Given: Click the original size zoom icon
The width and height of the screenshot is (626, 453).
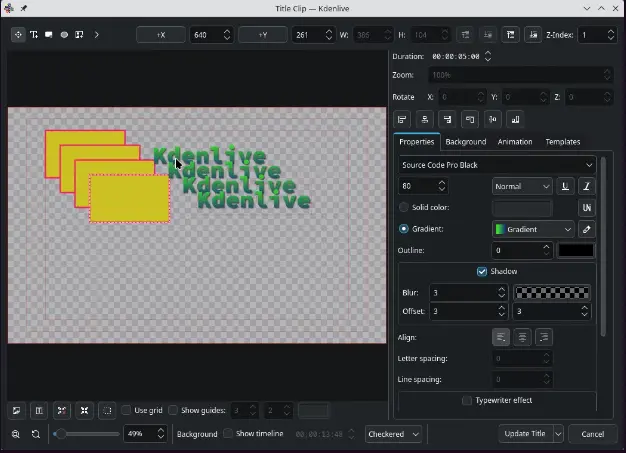Looking at the screenshot, I should [36, 434].
